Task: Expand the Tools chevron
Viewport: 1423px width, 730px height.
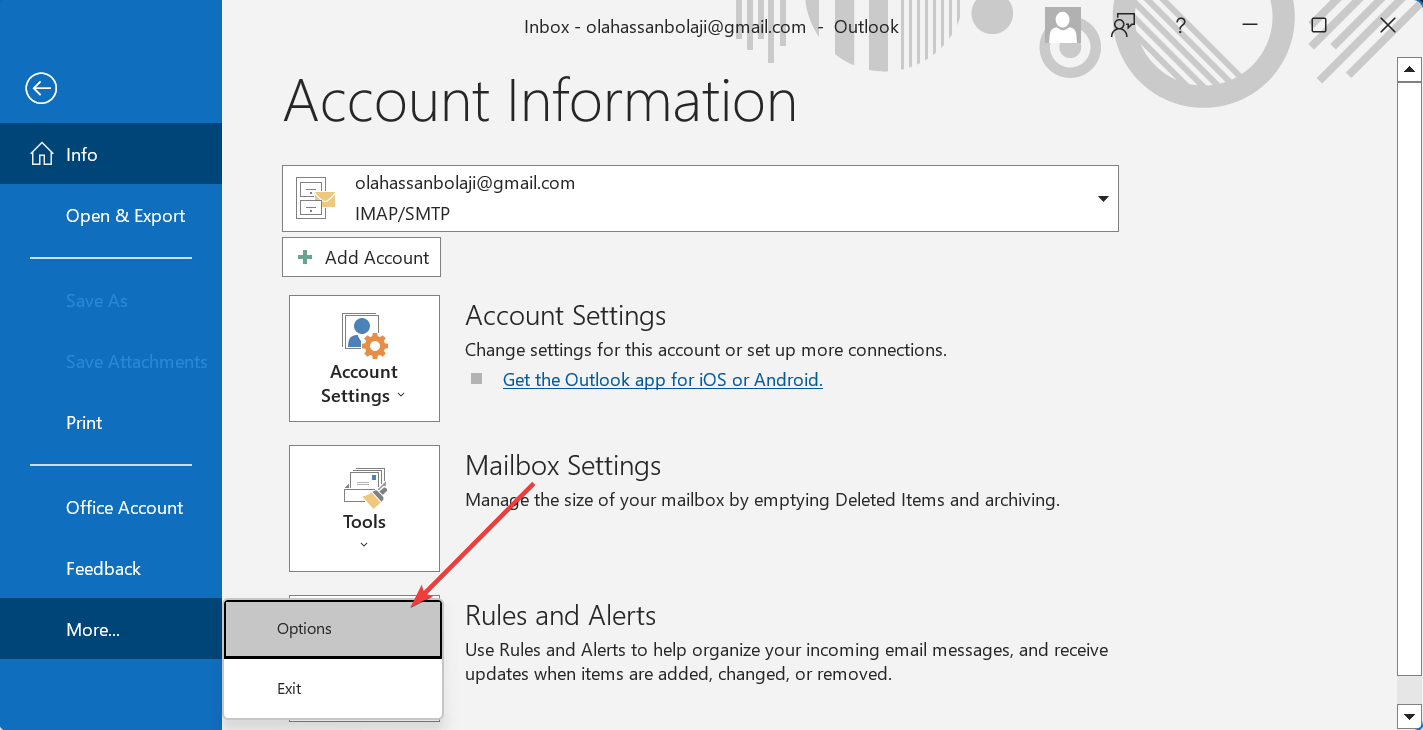Action: click(x=364, y=544)
